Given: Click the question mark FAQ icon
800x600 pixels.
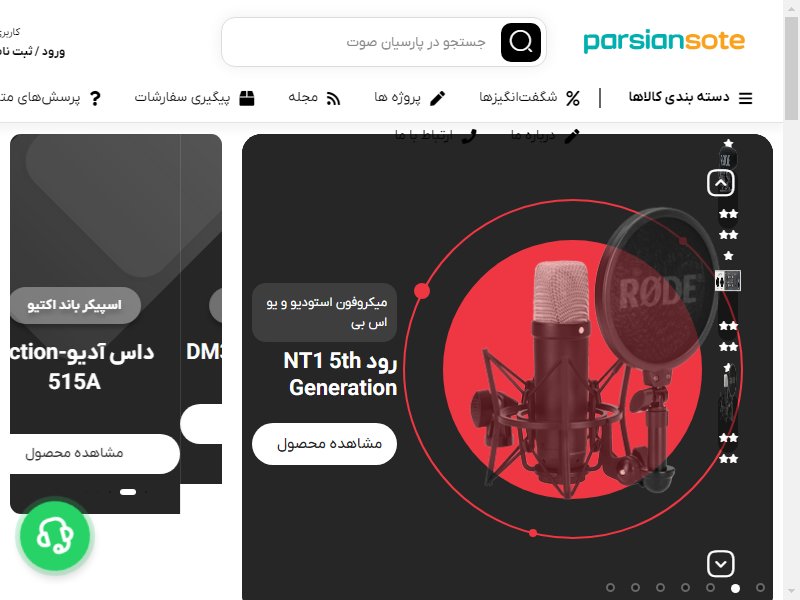Looking at the screenshot, I should click(95, 98).
